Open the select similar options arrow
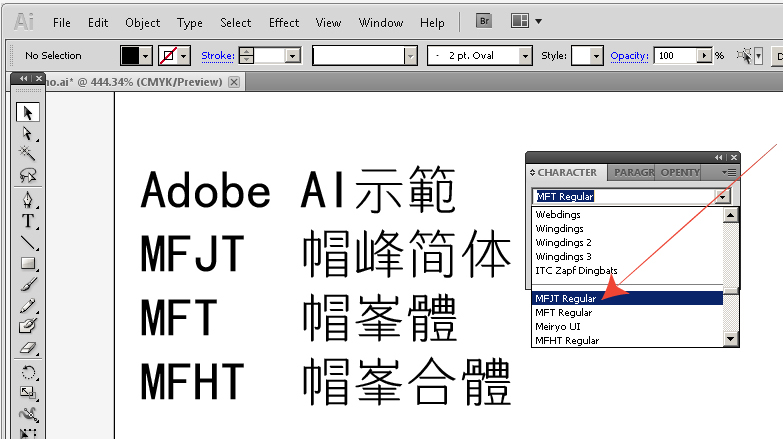The height and width of the screenshot is (439, 783). (x=758, y=55)
